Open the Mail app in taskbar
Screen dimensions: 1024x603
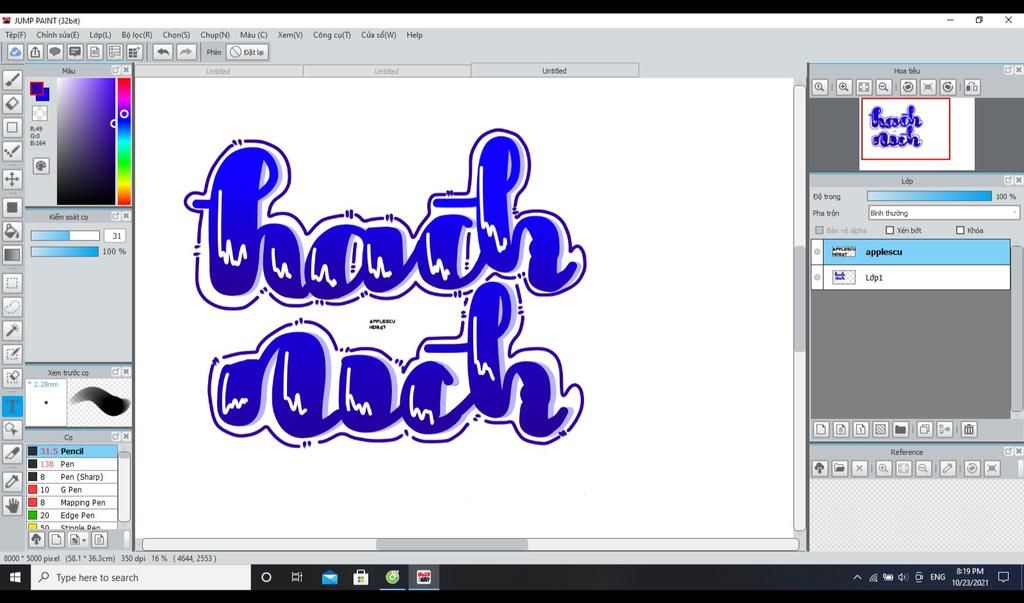pos(329,578)
